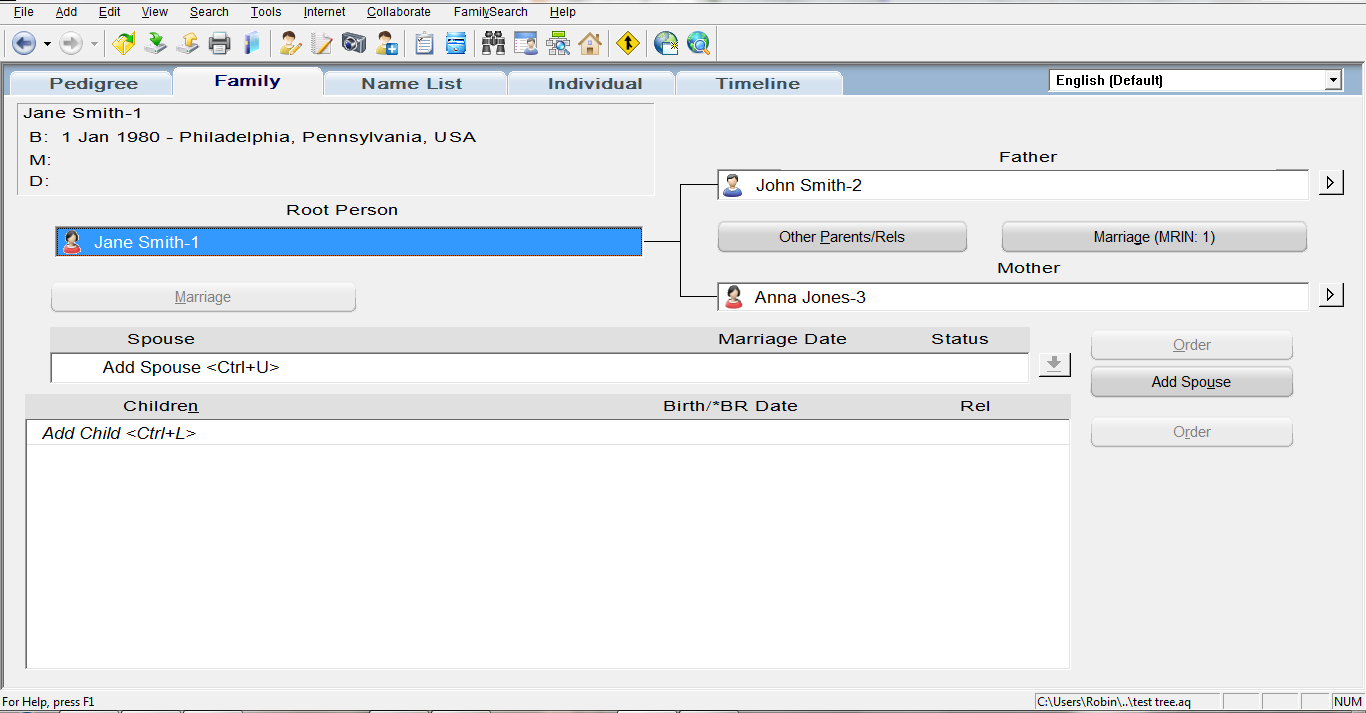This screenshot has width=1366, height=713.
Task: Open the FamilySearch menu
Action: (491, 11)
